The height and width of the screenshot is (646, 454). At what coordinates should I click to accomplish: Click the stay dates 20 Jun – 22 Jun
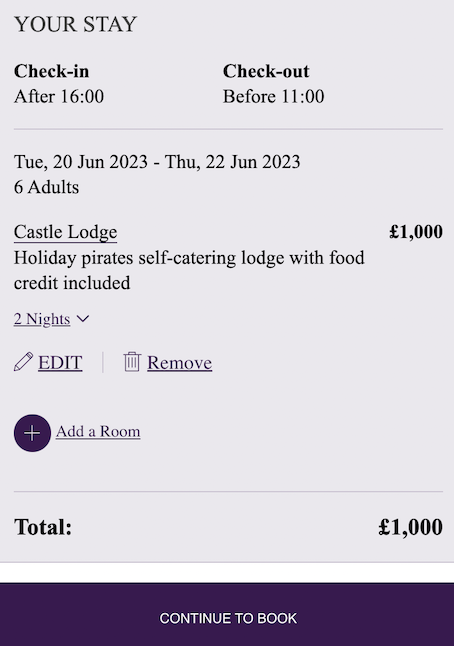[157, 162]
